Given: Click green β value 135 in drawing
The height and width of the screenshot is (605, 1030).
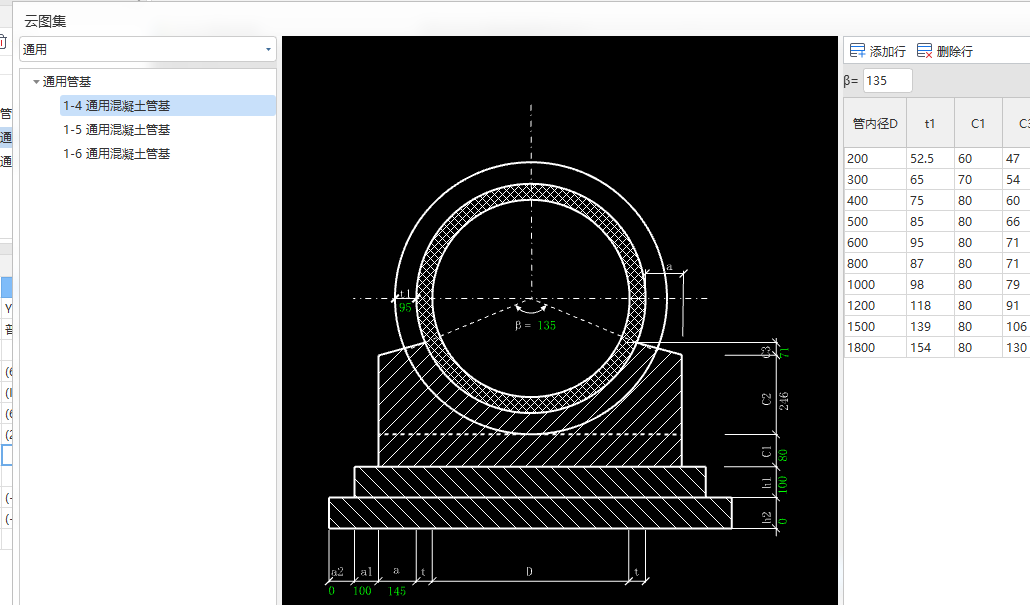Looking at the screenshot, I should click(547, 325).
